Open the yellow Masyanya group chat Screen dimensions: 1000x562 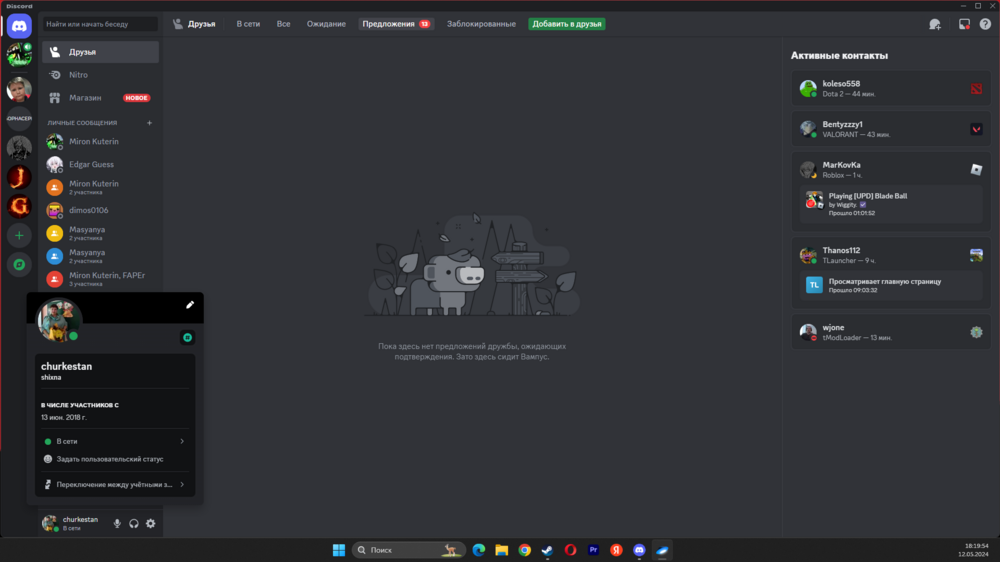[101, 233]
